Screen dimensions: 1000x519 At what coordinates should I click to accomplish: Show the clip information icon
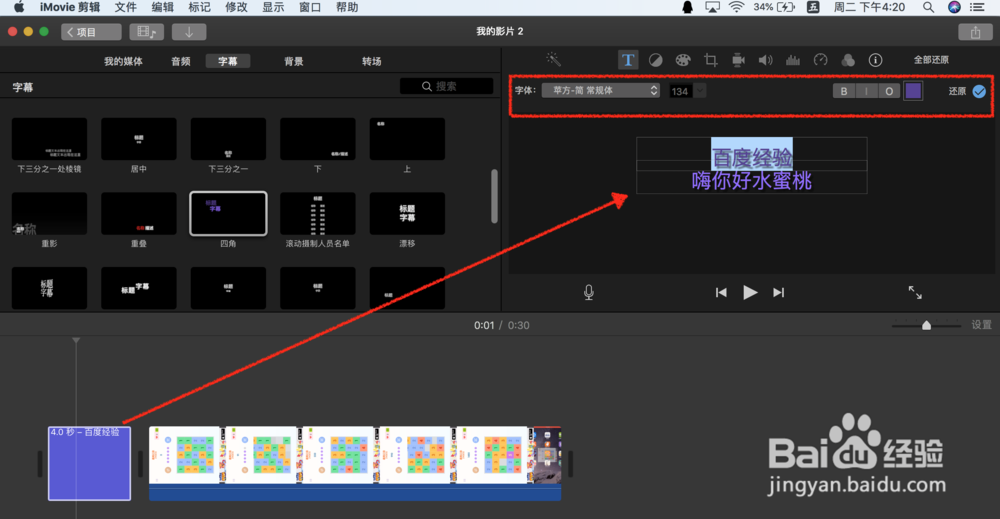click(x=876, y=60)
